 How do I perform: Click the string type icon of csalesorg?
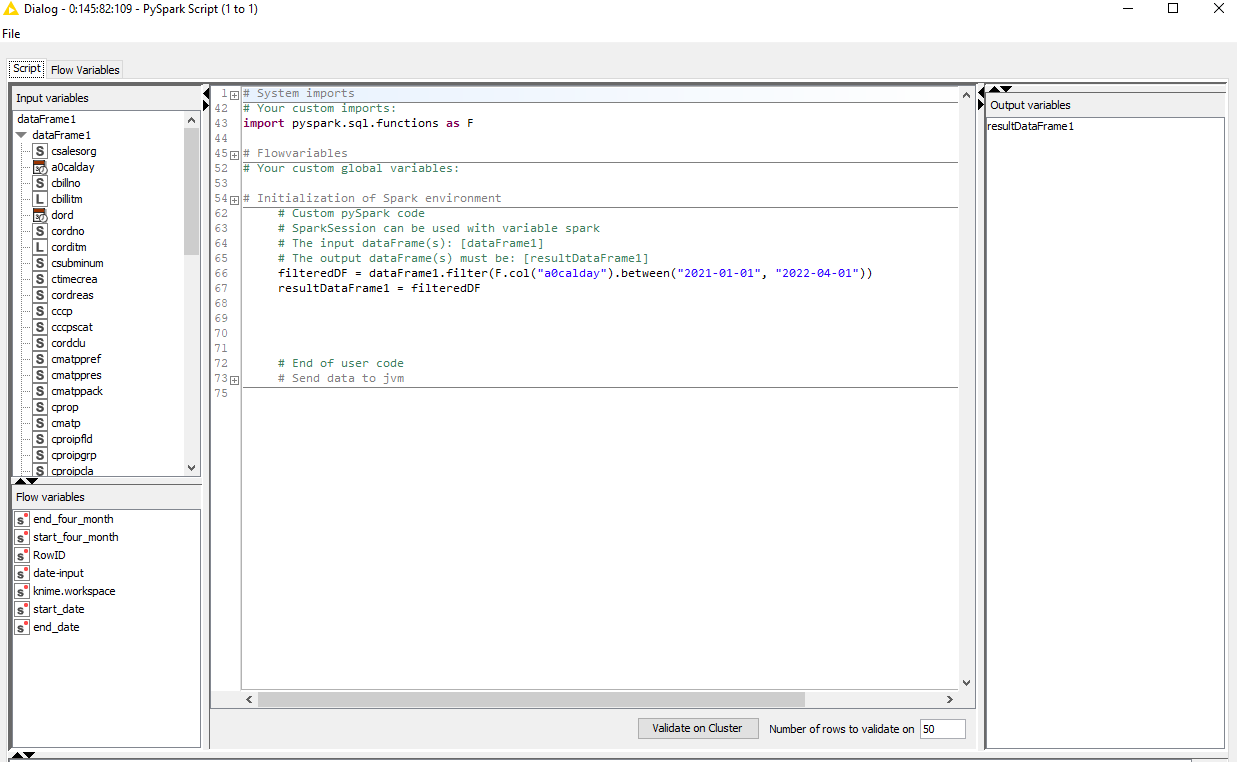pos(40,151)
